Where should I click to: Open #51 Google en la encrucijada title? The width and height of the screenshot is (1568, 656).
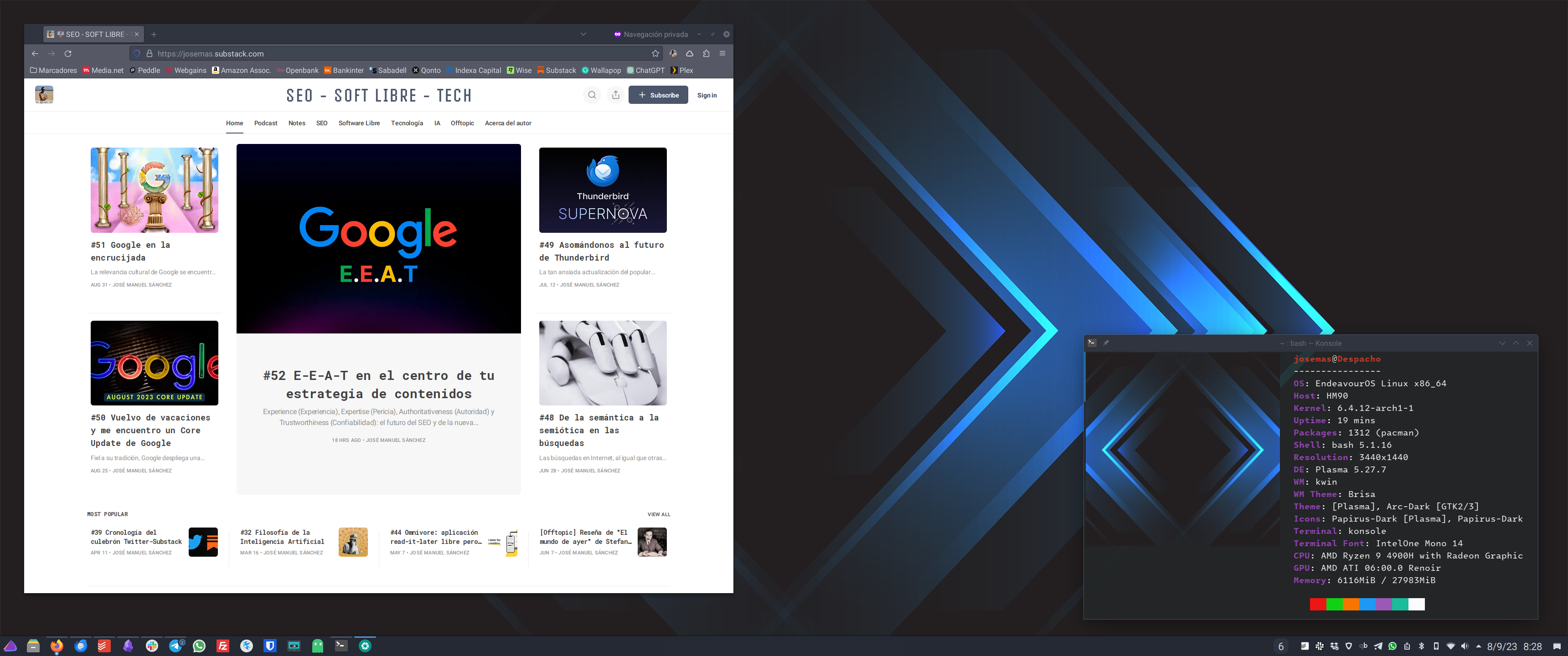click(x=130, y=251)
